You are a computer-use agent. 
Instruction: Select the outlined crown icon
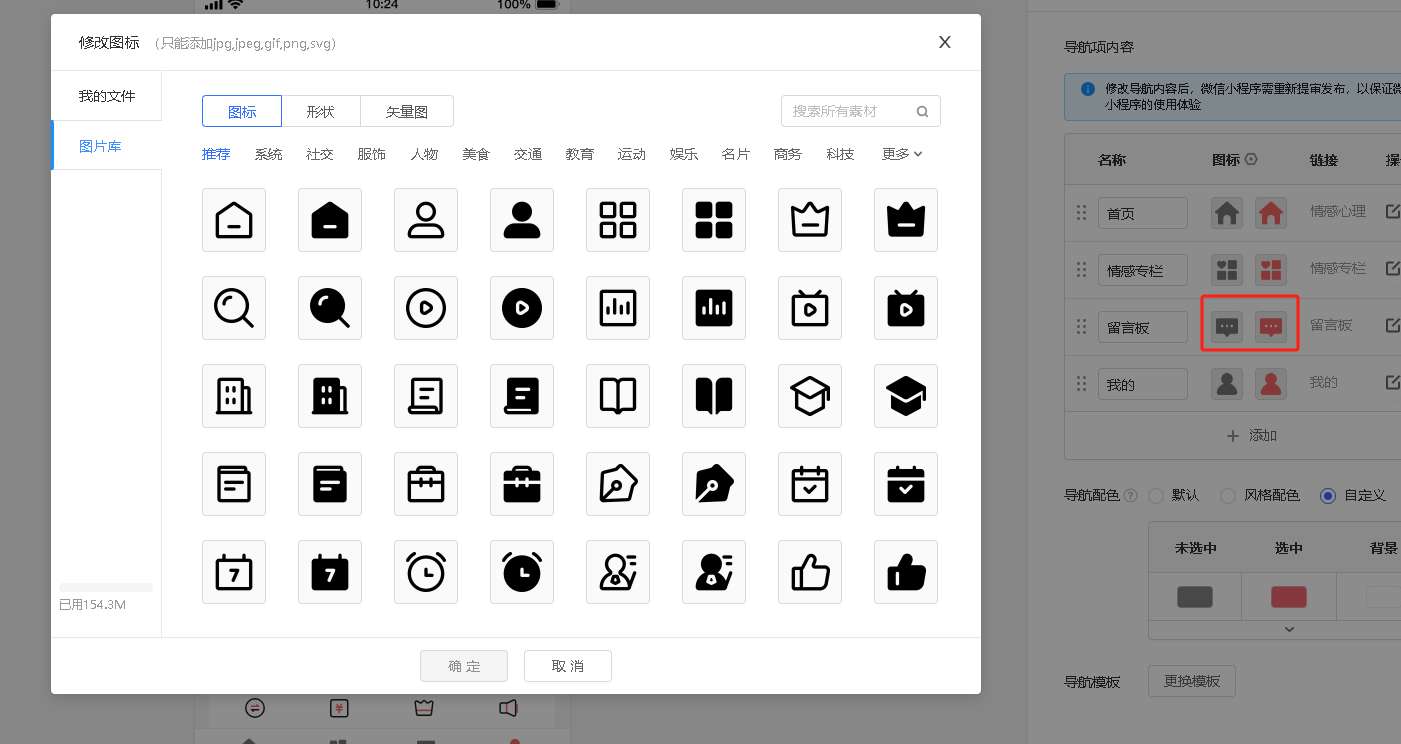coord(810,220)
